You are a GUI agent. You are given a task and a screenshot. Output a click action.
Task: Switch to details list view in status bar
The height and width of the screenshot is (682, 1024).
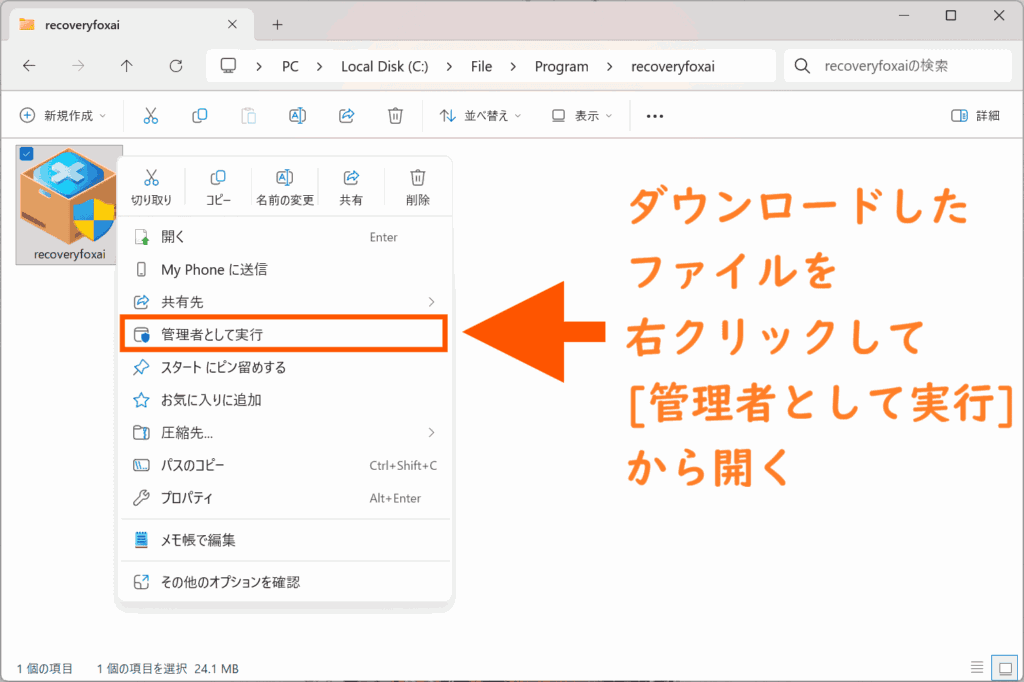(x=976, y=667)
